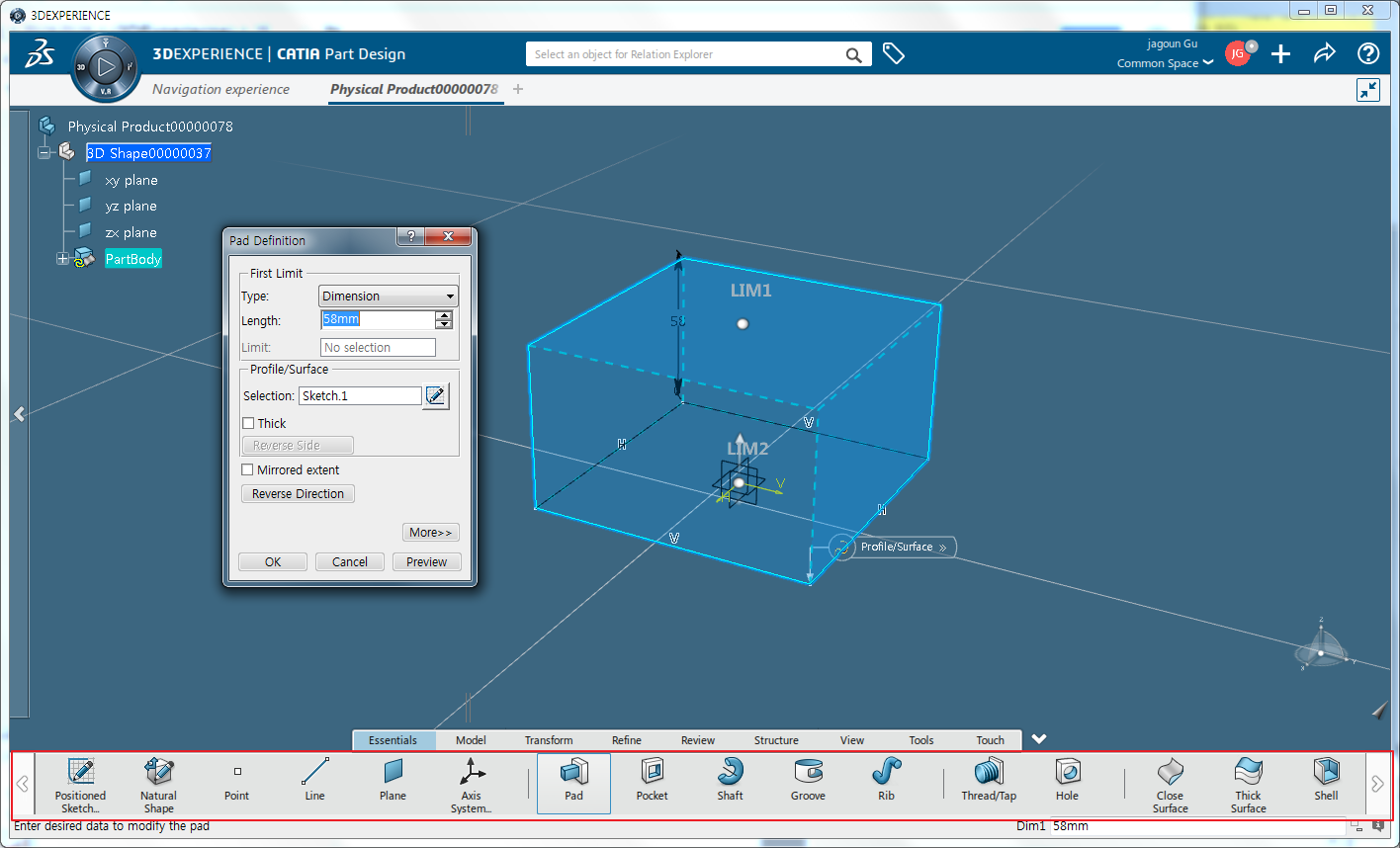Select the Axis System tool
1400x848 pixels.
tap(472, 784)
